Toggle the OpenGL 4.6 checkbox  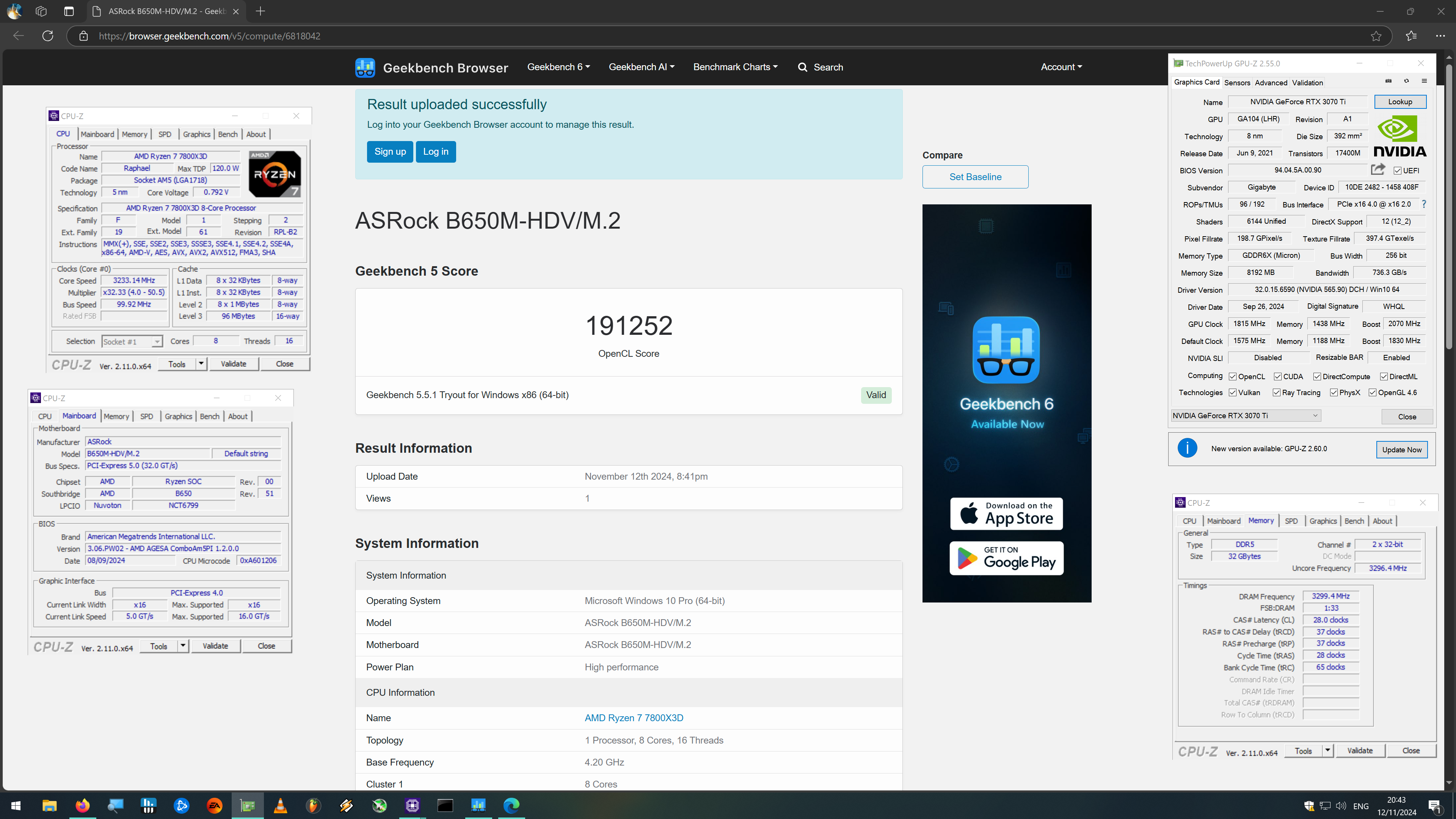click(1372, 392)
